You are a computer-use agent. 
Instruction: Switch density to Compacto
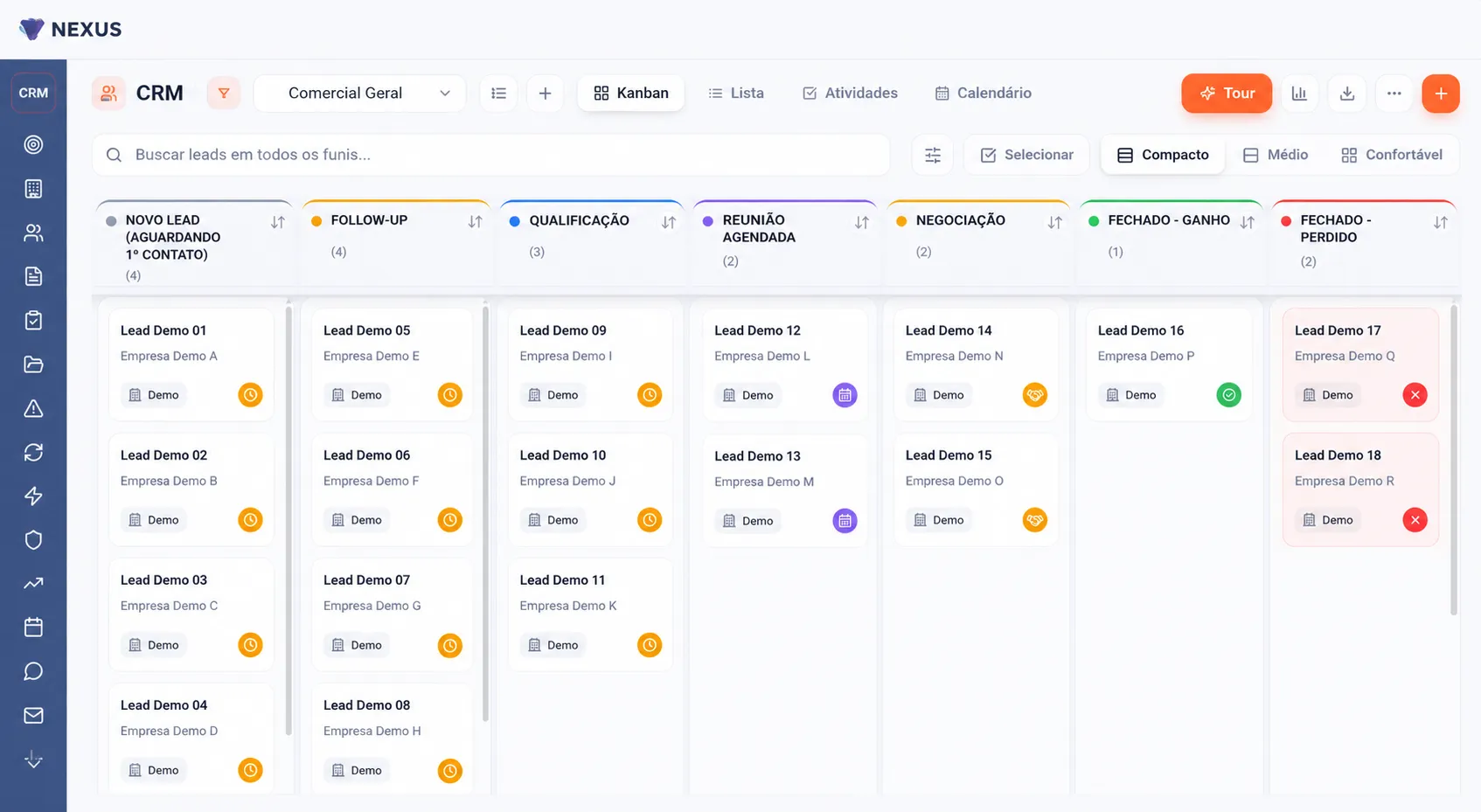pos(1163,155)
